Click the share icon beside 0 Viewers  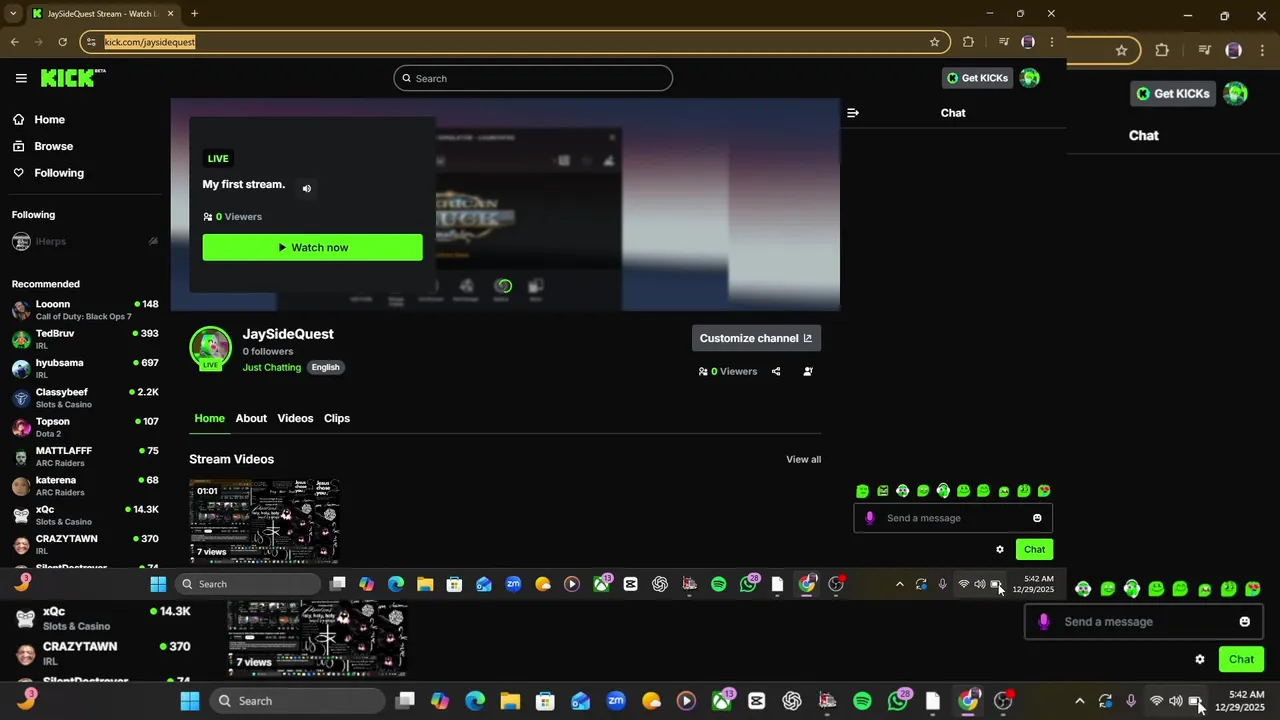(x=776, y=371)
